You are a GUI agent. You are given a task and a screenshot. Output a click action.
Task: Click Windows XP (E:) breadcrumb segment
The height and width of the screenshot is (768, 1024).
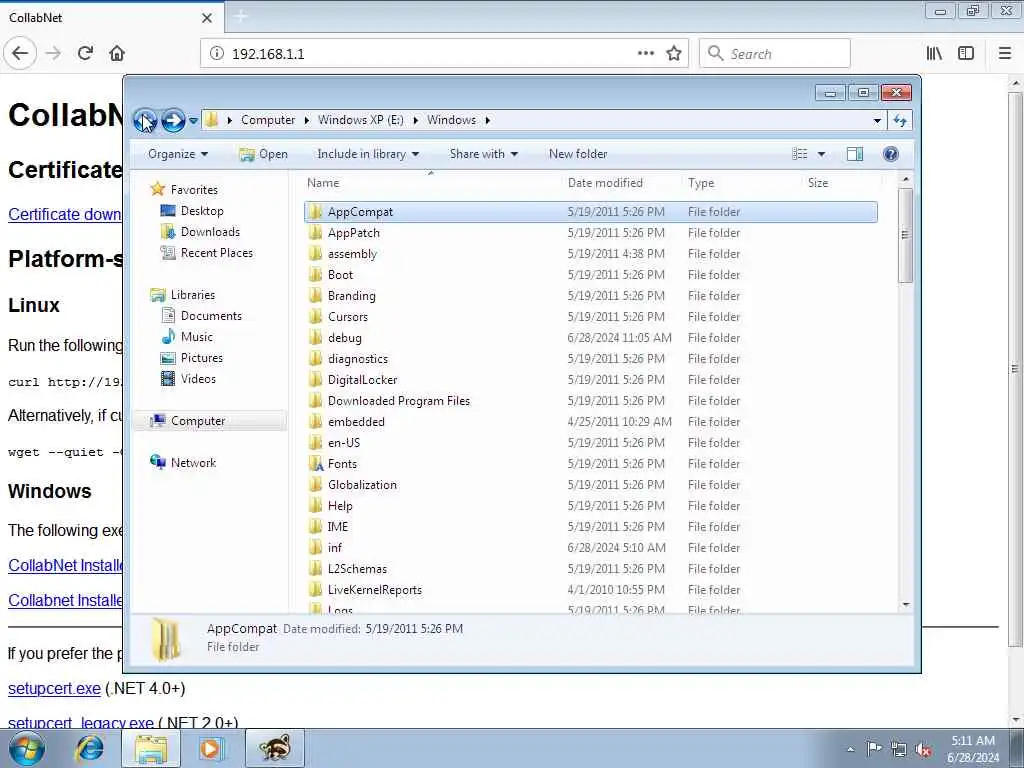[x=360, y=120]
